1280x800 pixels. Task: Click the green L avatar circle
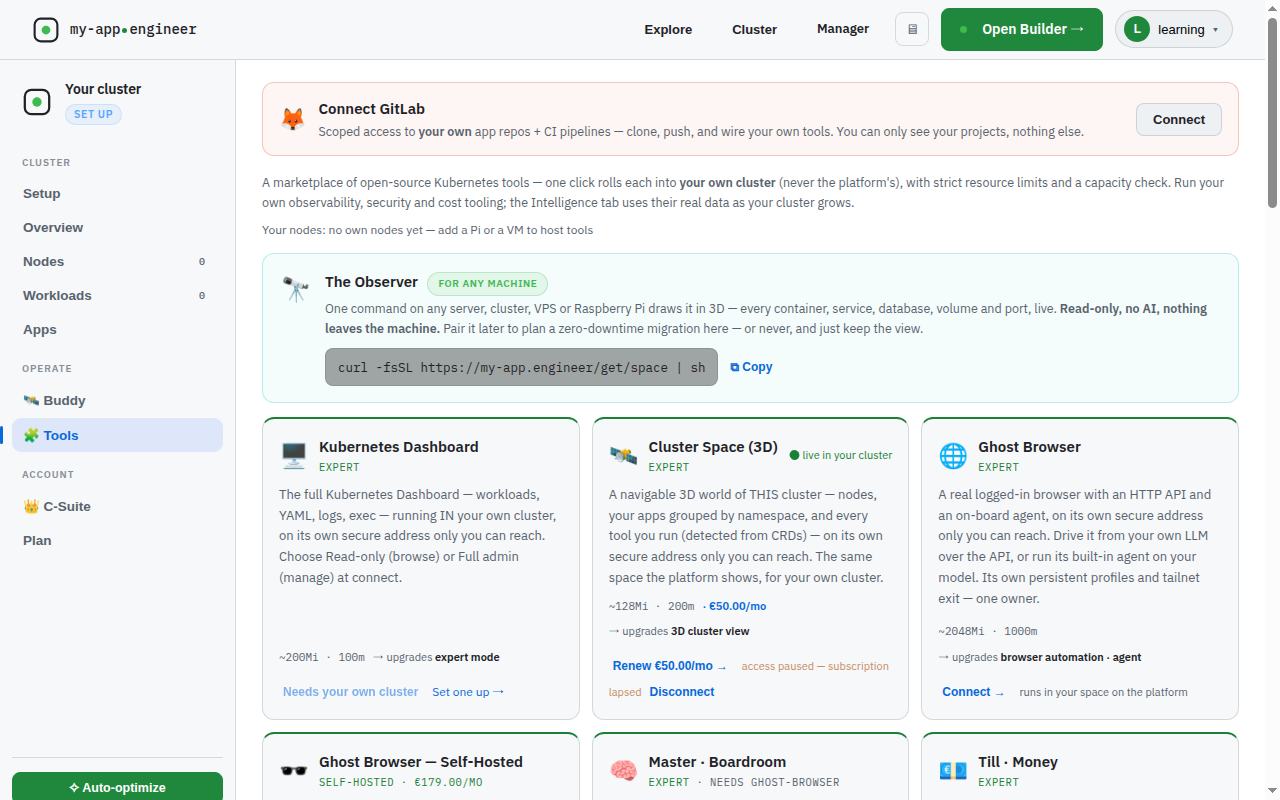1137,29
